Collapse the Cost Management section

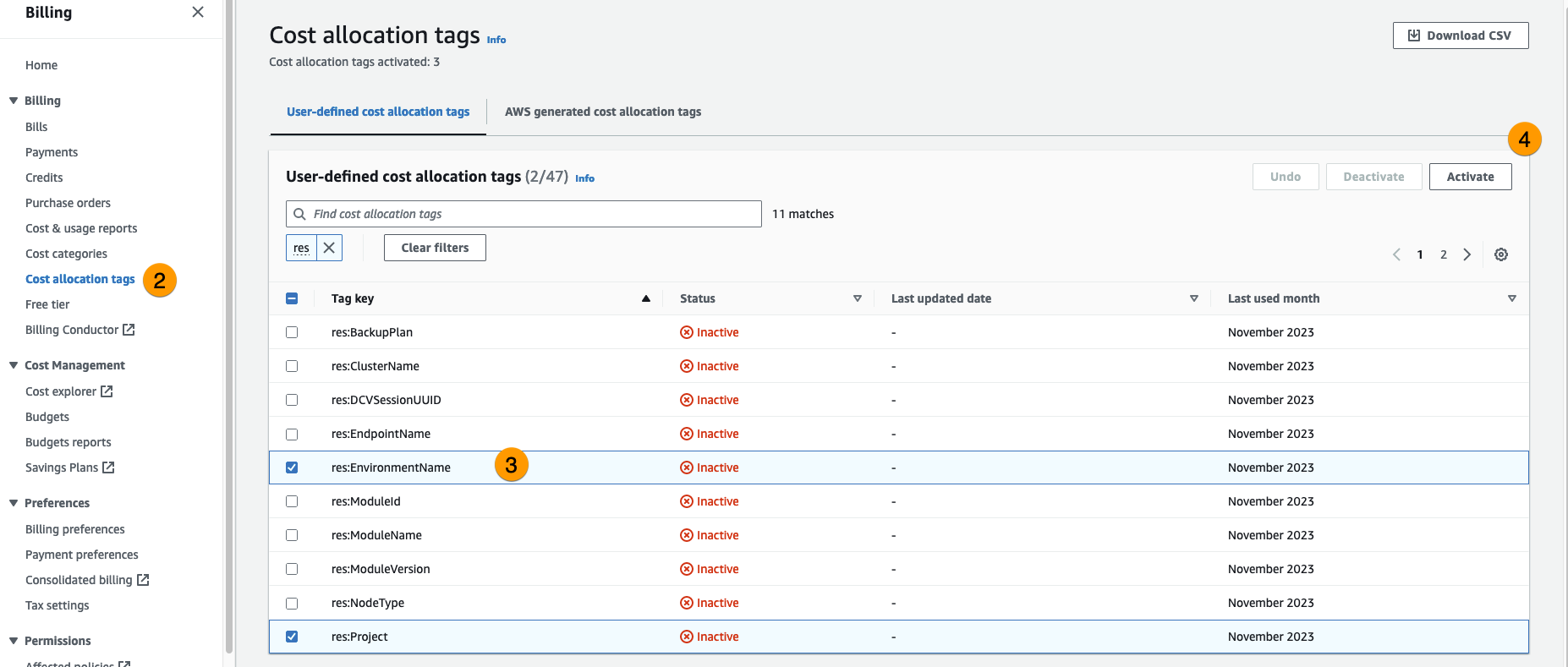tap(14, 365)
